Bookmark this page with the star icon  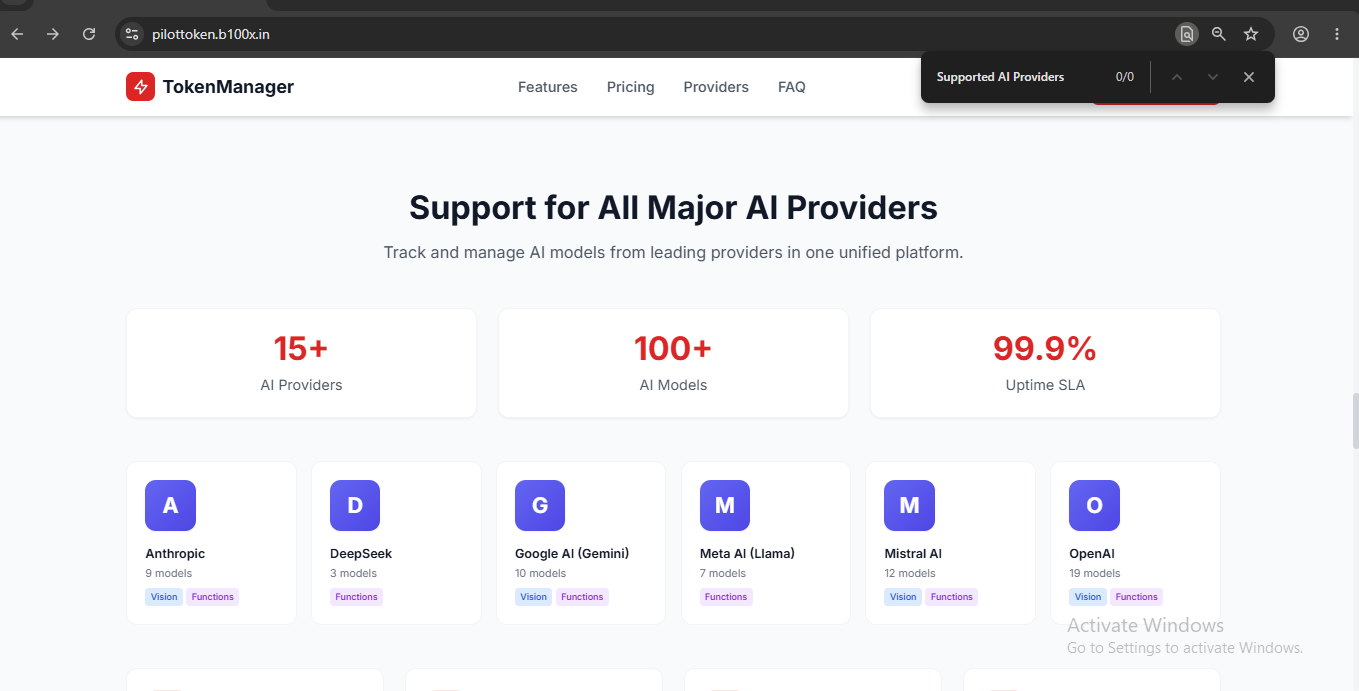point(1251,34)
